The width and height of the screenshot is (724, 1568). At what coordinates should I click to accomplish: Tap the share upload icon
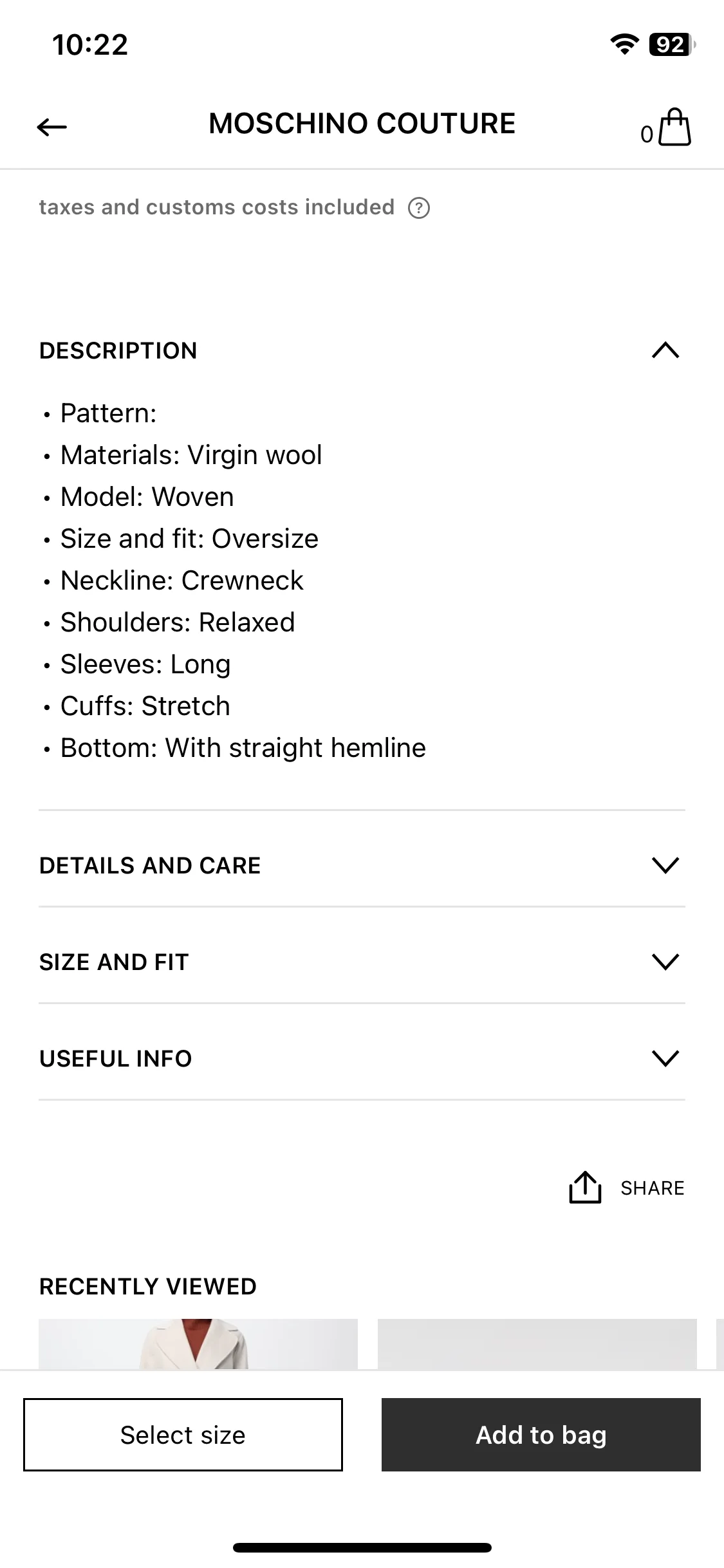point(585,1187)
